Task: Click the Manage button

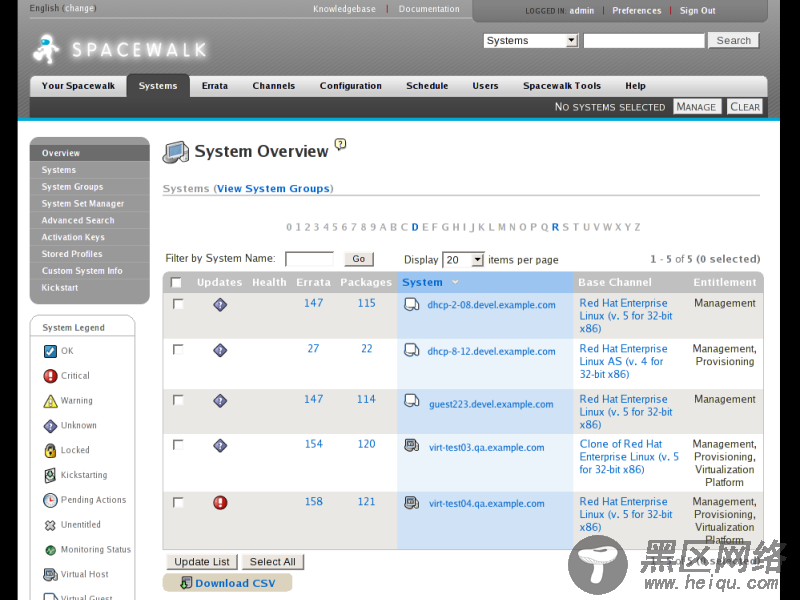Action: point(696,107)
